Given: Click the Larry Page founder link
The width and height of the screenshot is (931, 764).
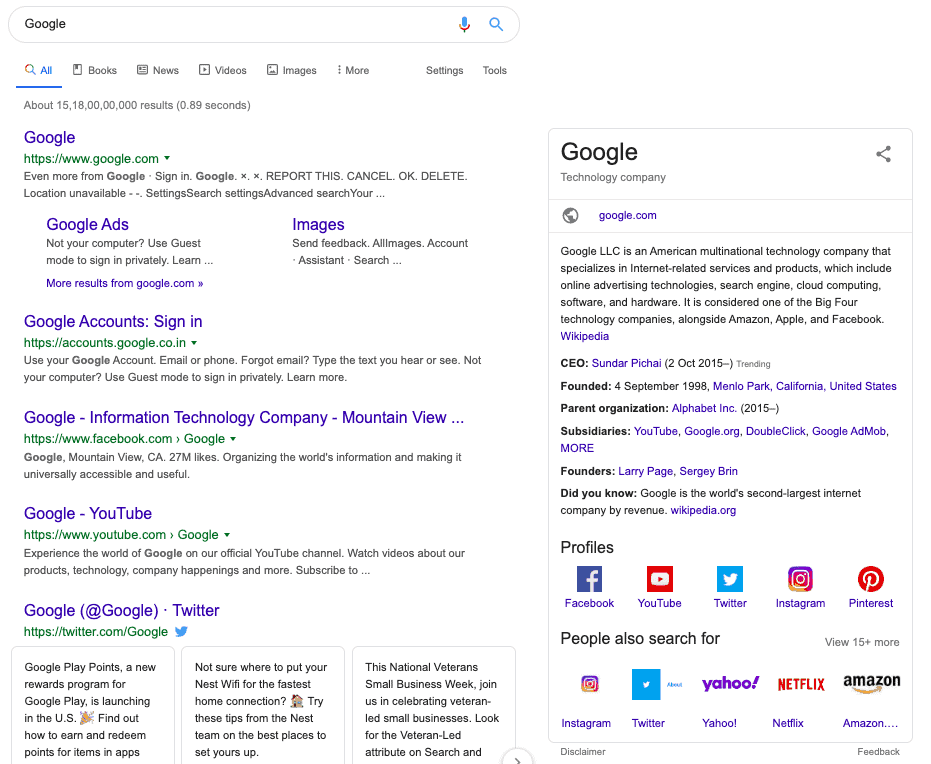Looking at the screenshot, I should click(645, 471).
